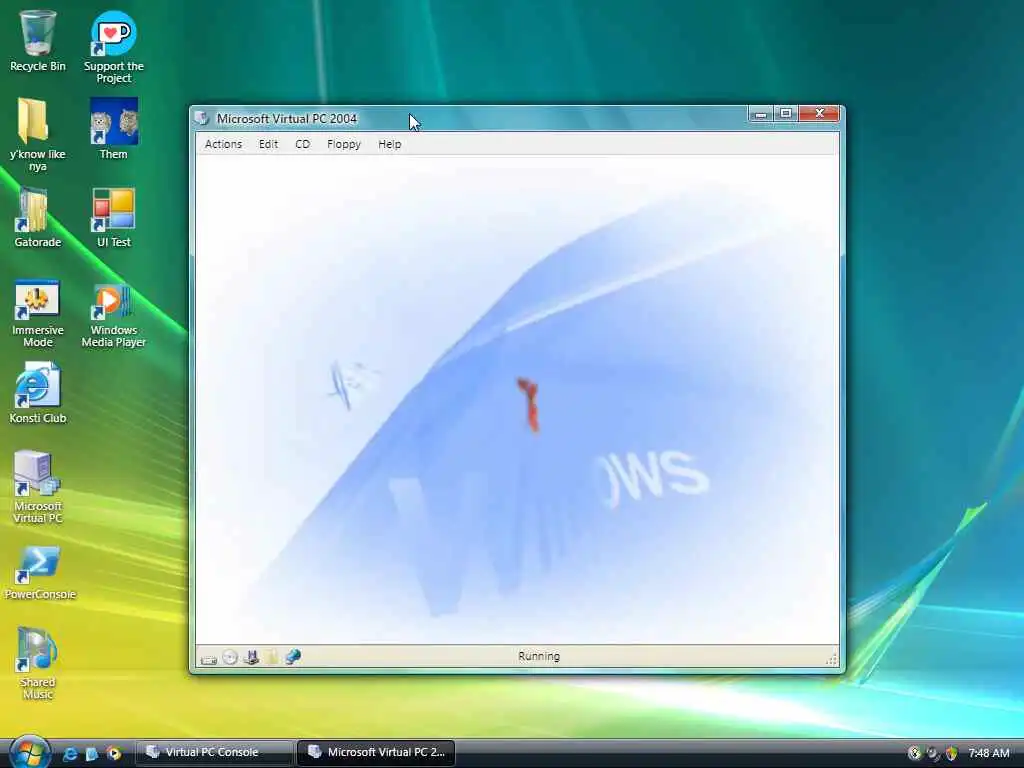Image resolution: width=1024 pixels, height=768 pixels.
Task: Select the Shared Music shortcut
Action: pos(37,662)
